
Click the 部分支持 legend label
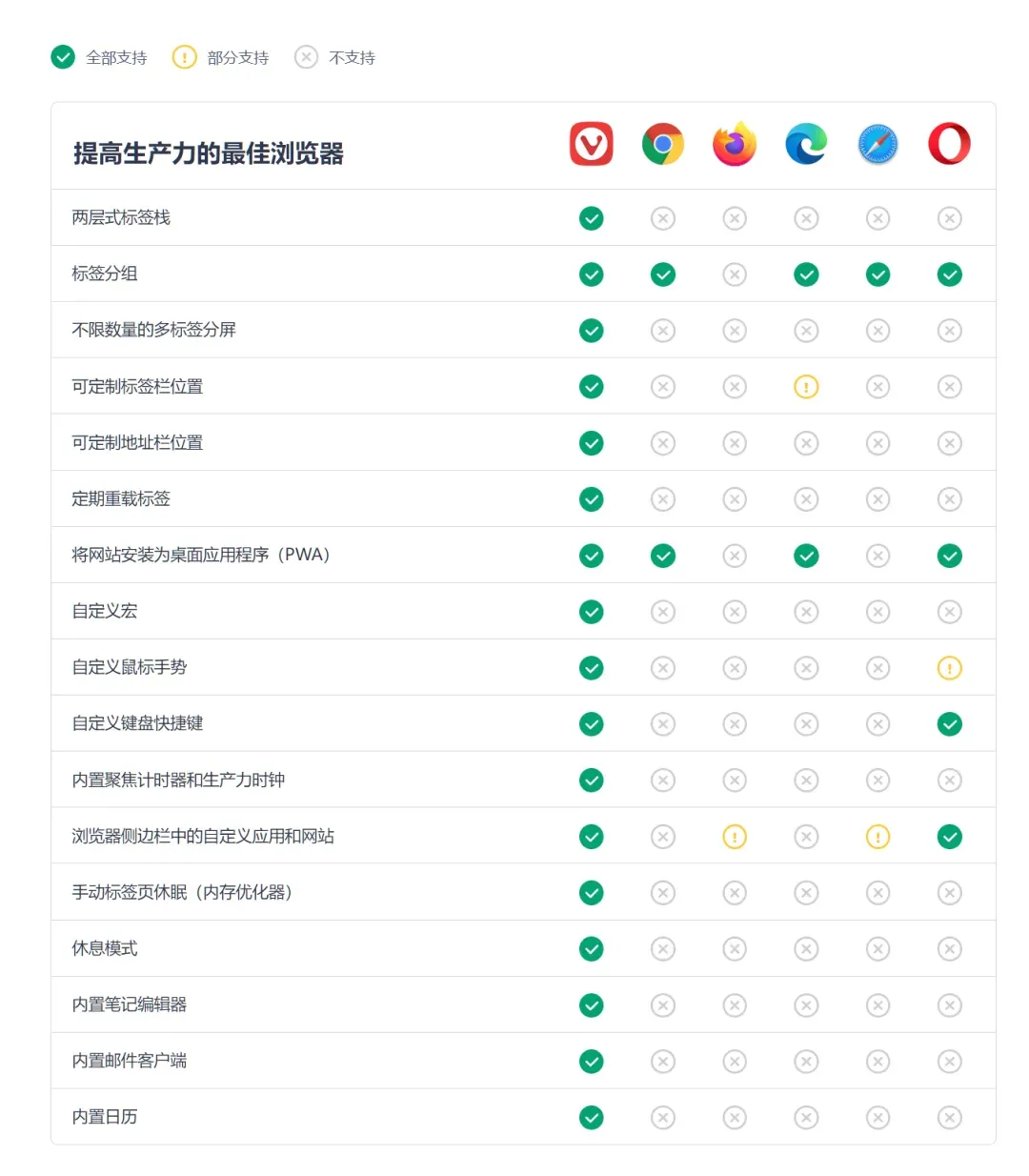pos(238,58)
